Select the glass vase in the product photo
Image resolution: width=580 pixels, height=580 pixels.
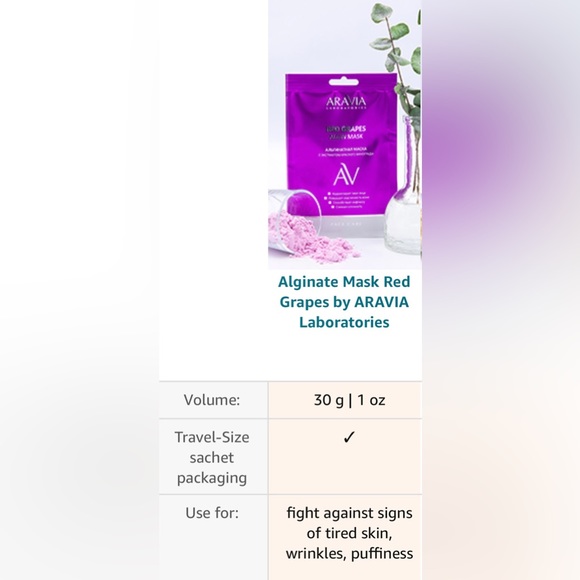pyautogui.click(x=402, y=185)
